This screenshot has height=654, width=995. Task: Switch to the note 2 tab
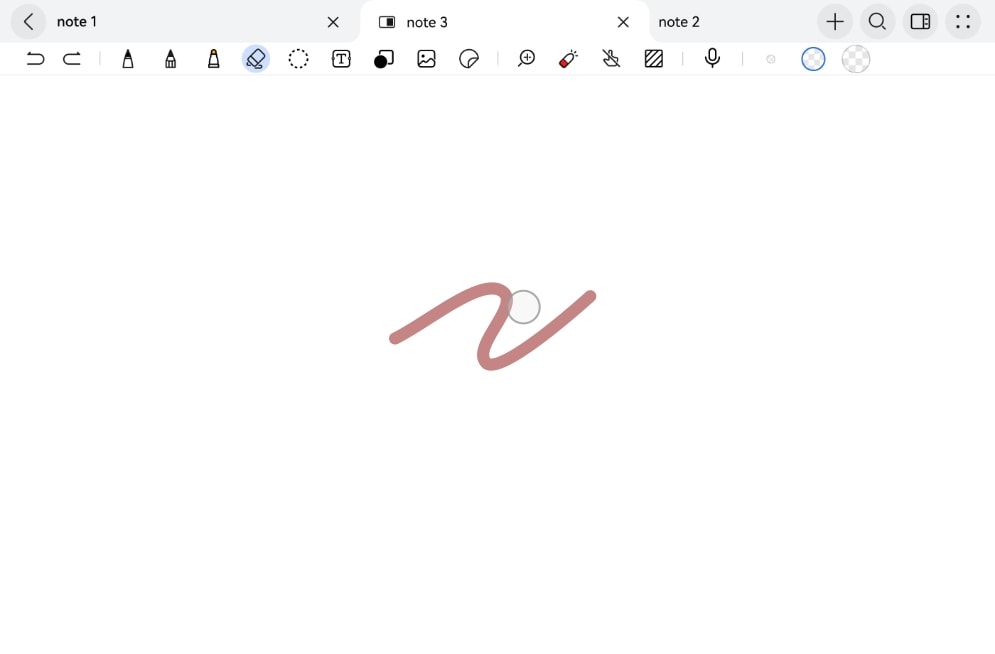coord(680,21)
